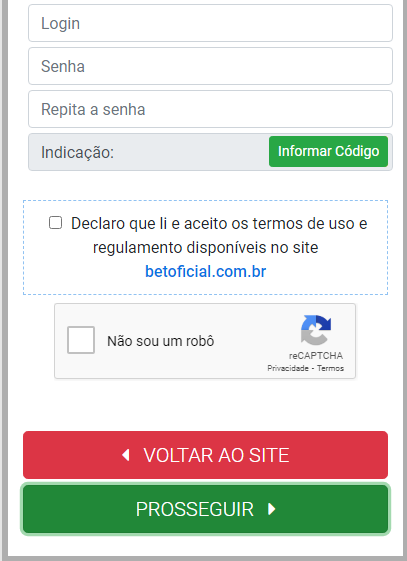Open the betoficial.com.br link

point(206,272)
